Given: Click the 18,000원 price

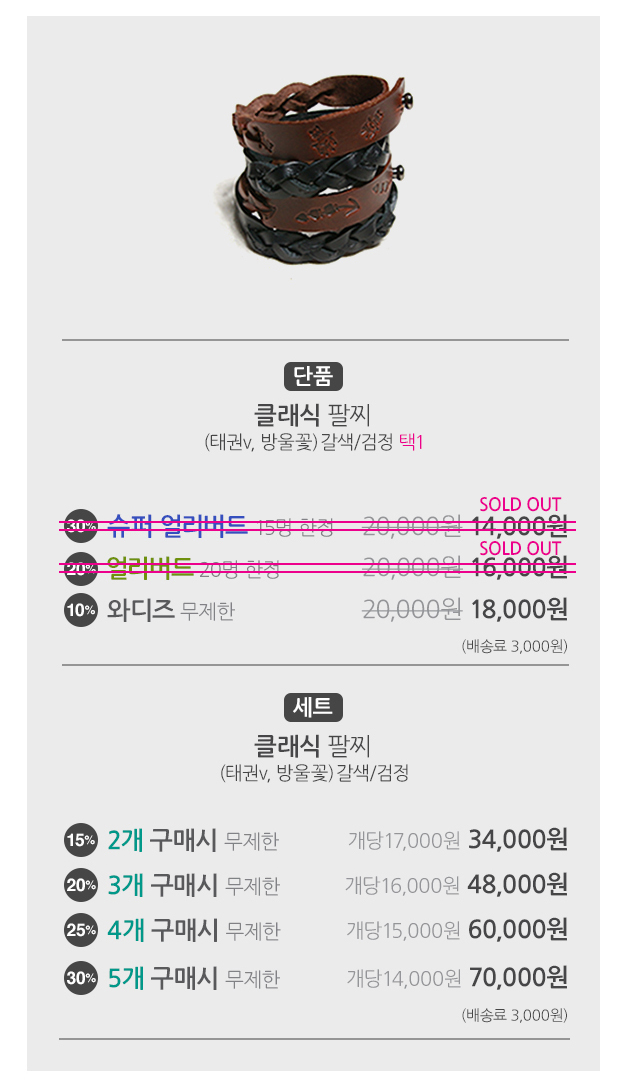Looking at the screenshot, I should [519, 609].
